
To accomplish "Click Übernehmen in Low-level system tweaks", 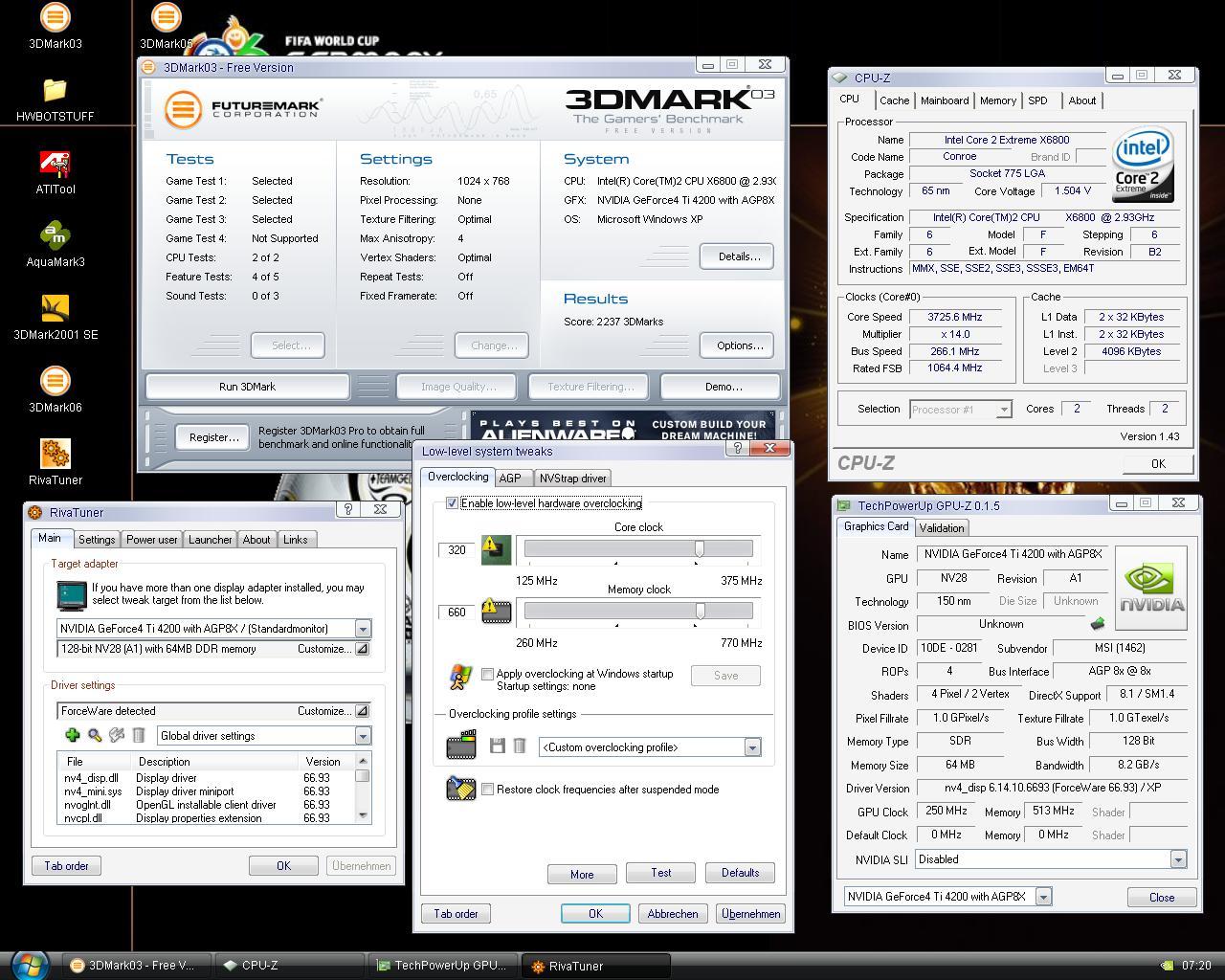I will pos(751,914).
